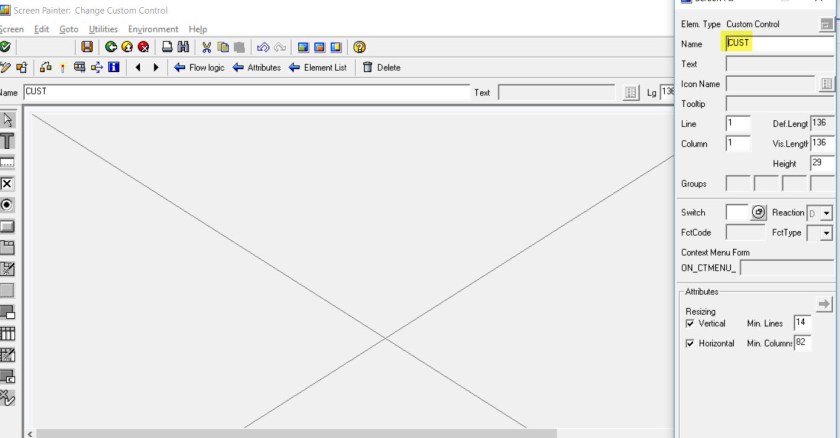The height and width of the screenshot is (438, 840).
Task: Open the Screen menu
Action: pos(11,29)
